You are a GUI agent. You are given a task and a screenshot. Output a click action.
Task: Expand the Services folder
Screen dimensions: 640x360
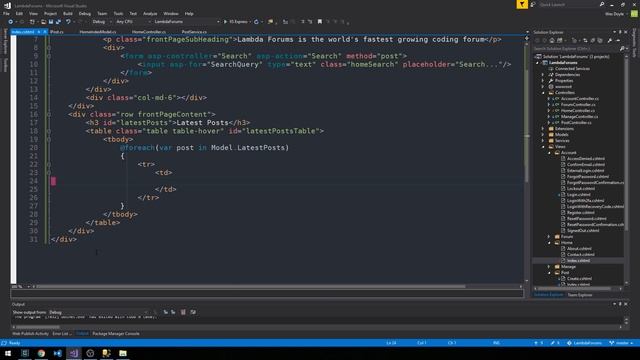tap(543, 140)
